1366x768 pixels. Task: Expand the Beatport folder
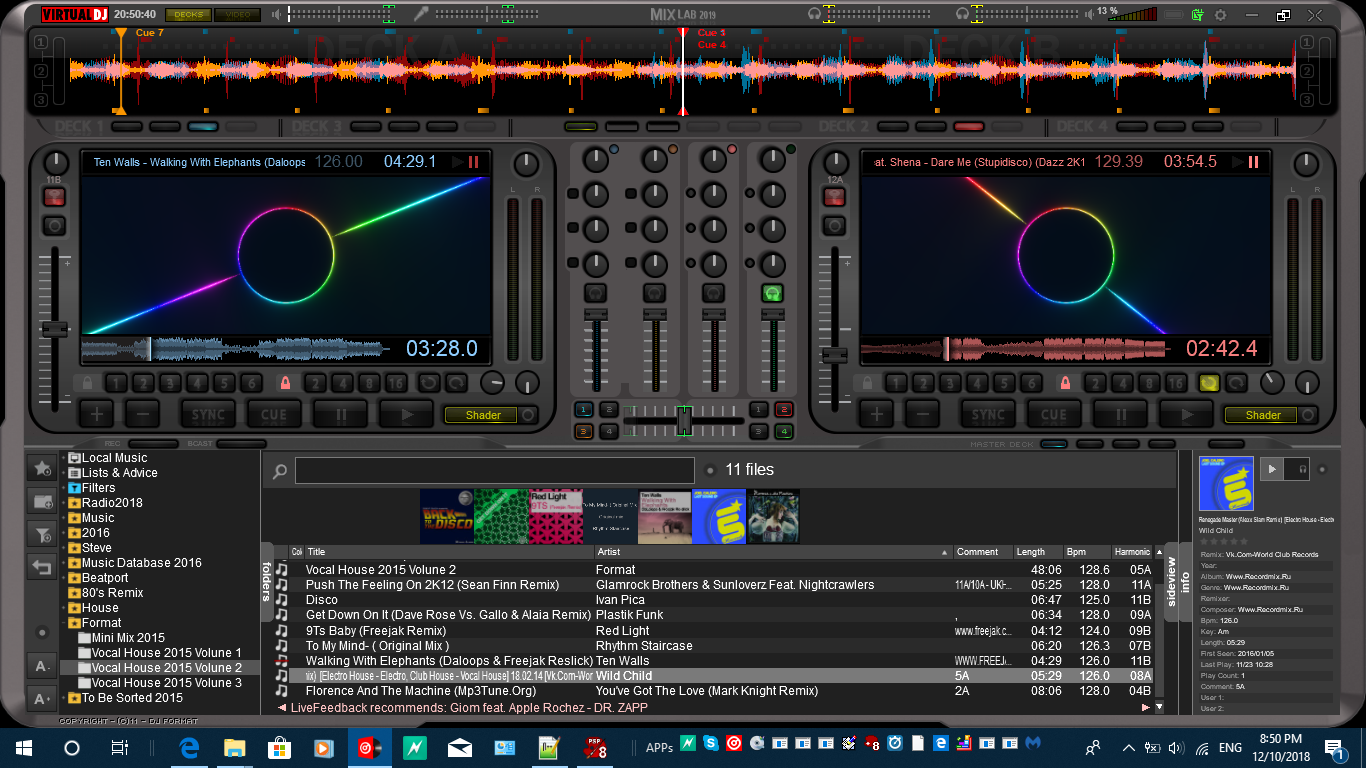(63, 578)
